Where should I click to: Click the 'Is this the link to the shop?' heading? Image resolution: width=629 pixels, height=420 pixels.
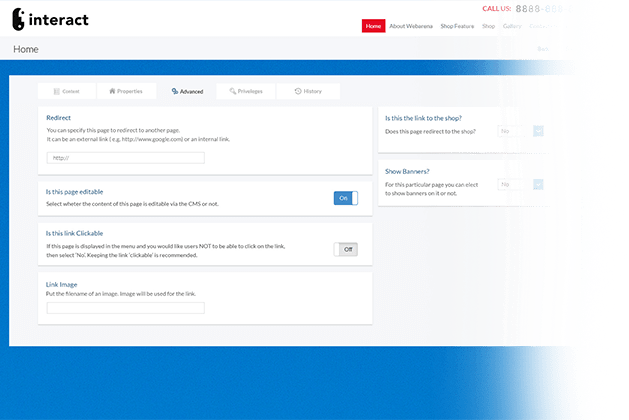point(423,118)
